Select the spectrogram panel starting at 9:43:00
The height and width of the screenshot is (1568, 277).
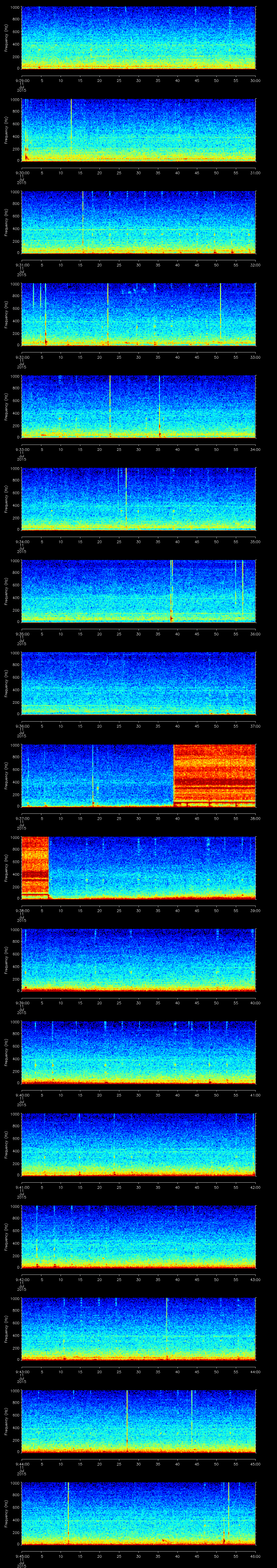point(138,1329)
